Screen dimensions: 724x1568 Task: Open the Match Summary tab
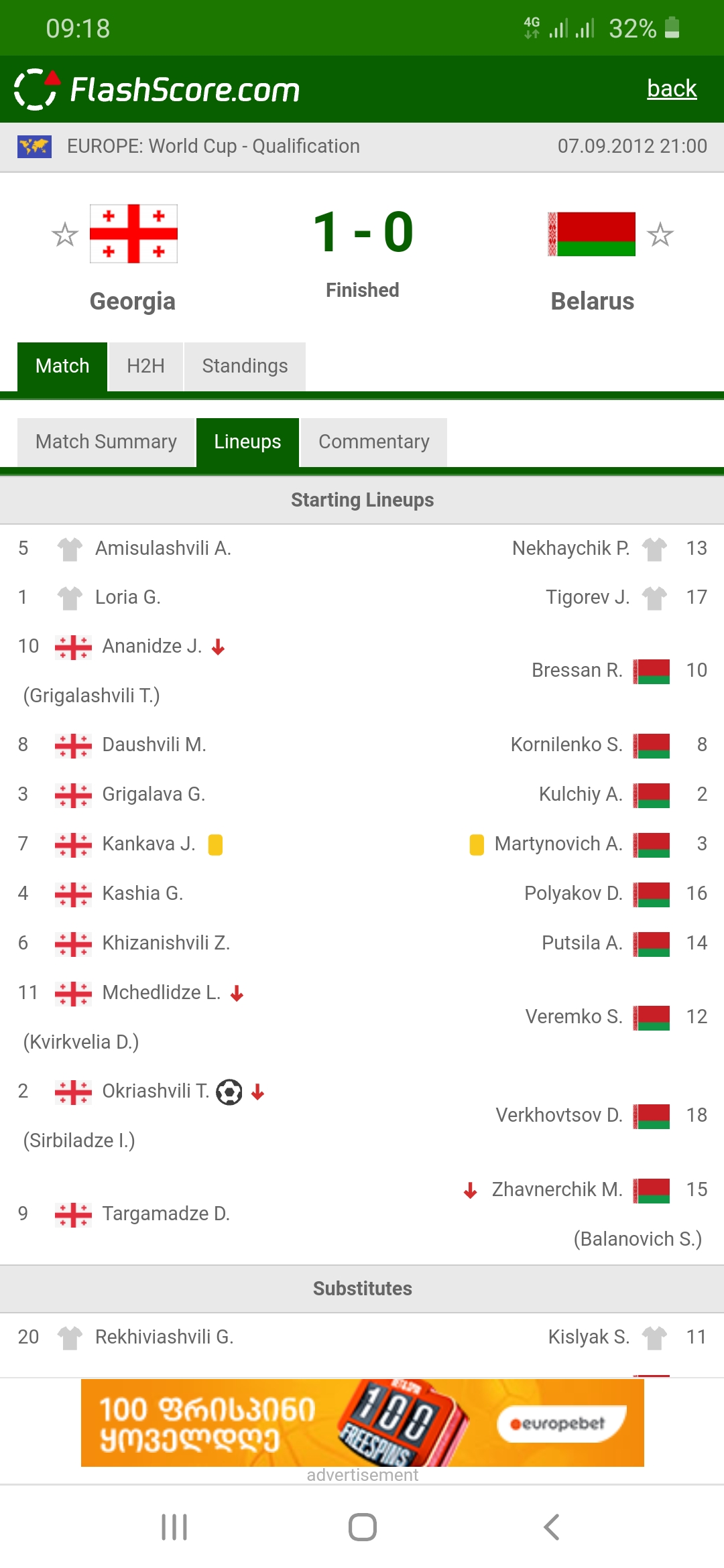click(x=106, y=442)
